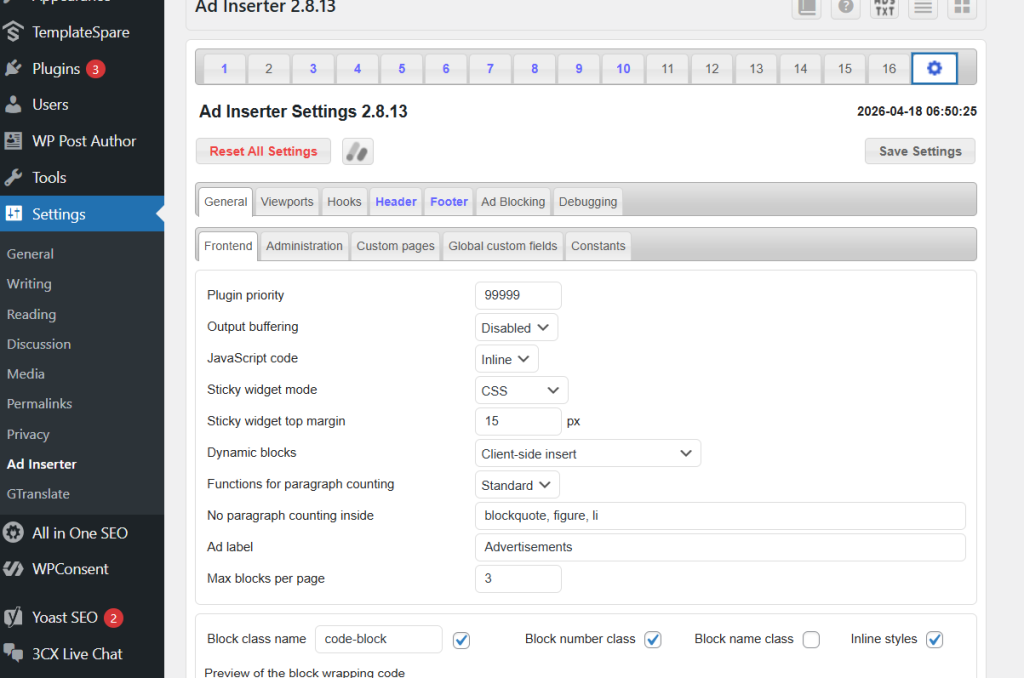
Task: Open the Output buffering dropdown
Action: point(516,328)
